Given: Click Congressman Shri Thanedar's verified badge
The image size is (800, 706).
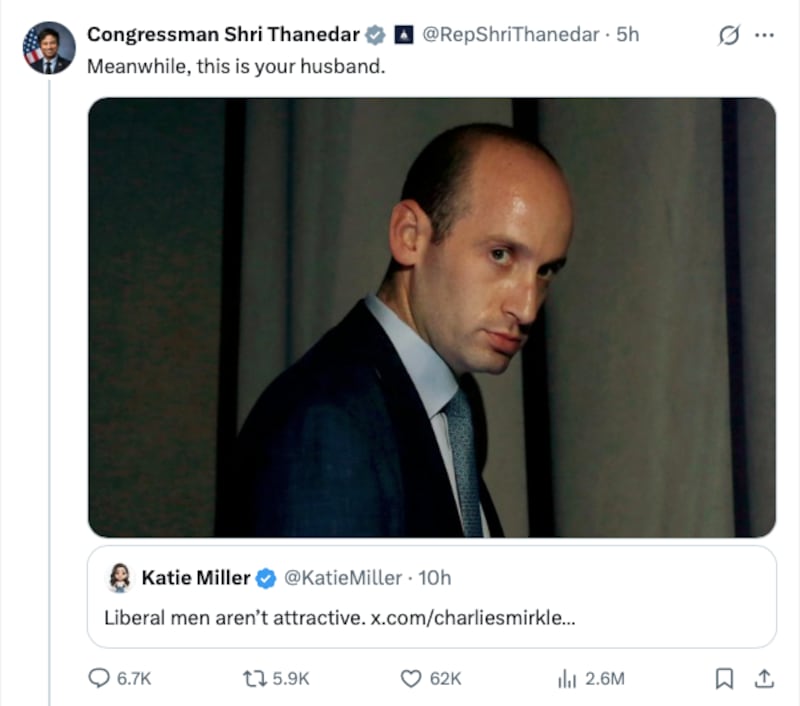Looking at the screenshot, I should [374, 33].
